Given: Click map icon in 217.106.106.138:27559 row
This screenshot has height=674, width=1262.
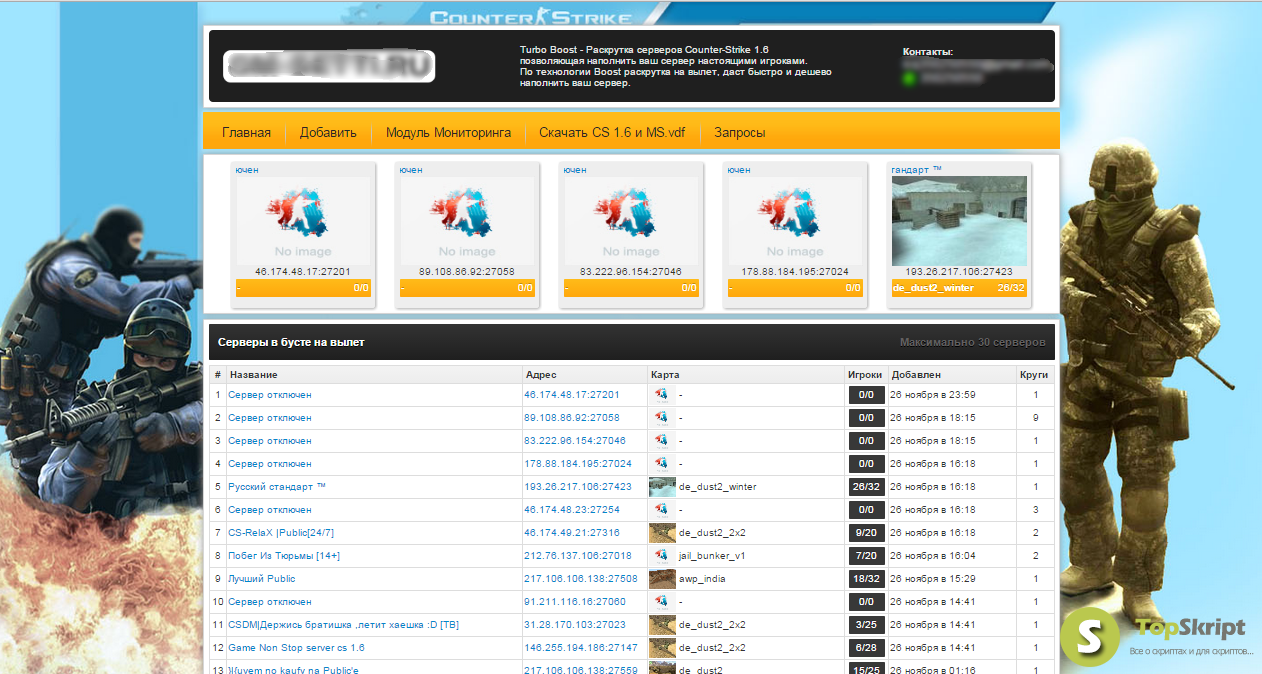Looking at the screenshot, I should click(x=662, y=669).
